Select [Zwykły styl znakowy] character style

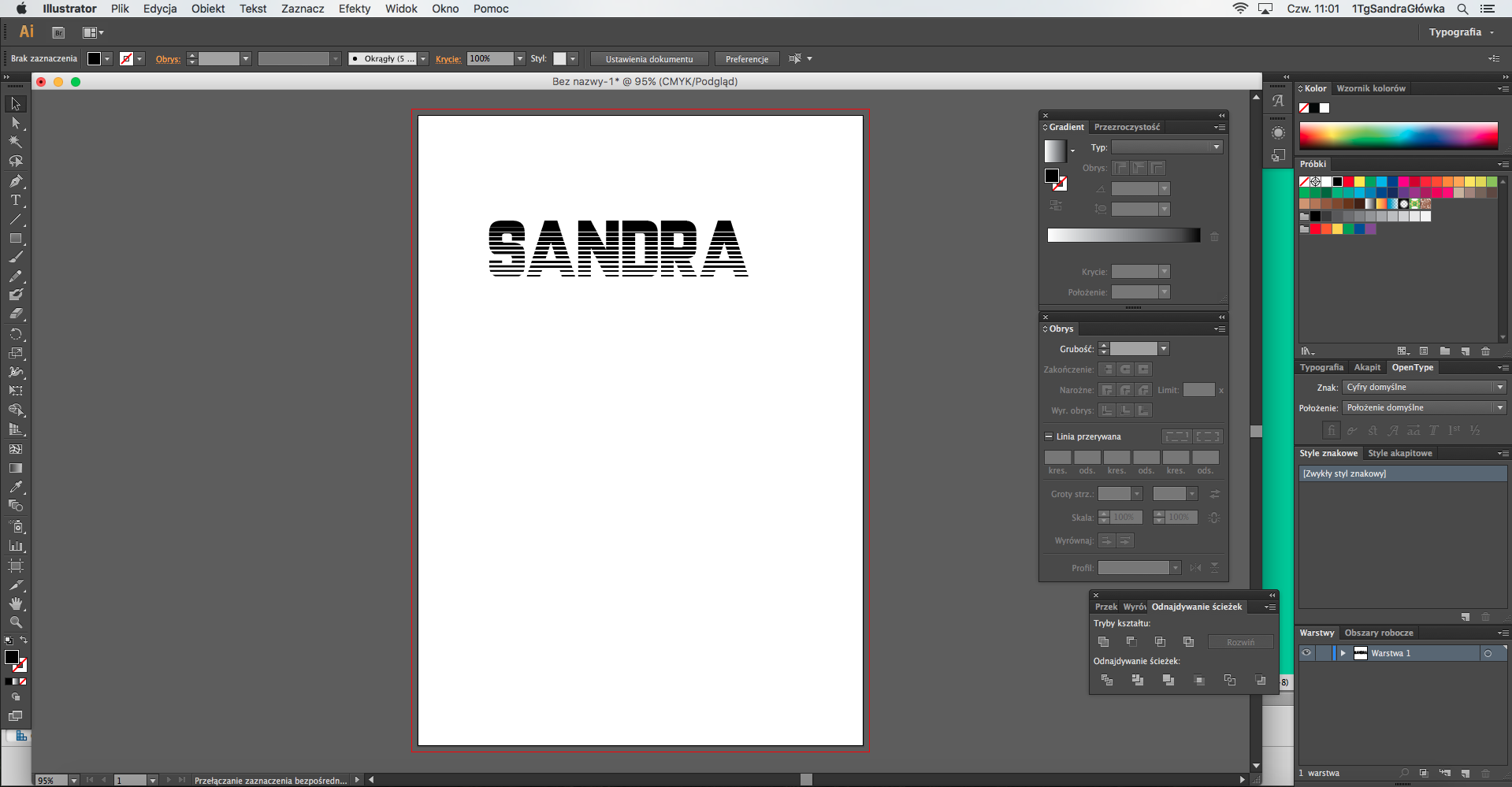click(1402, 473)
